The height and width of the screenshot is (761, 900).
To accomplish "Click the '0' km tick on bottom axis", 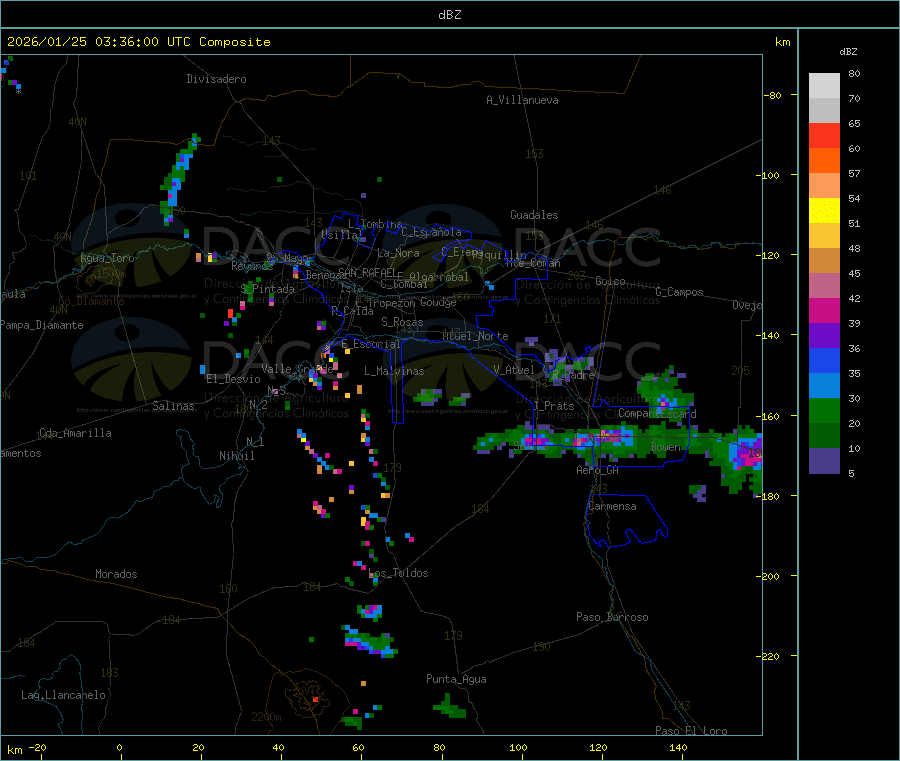I will (x=119, y=747).
